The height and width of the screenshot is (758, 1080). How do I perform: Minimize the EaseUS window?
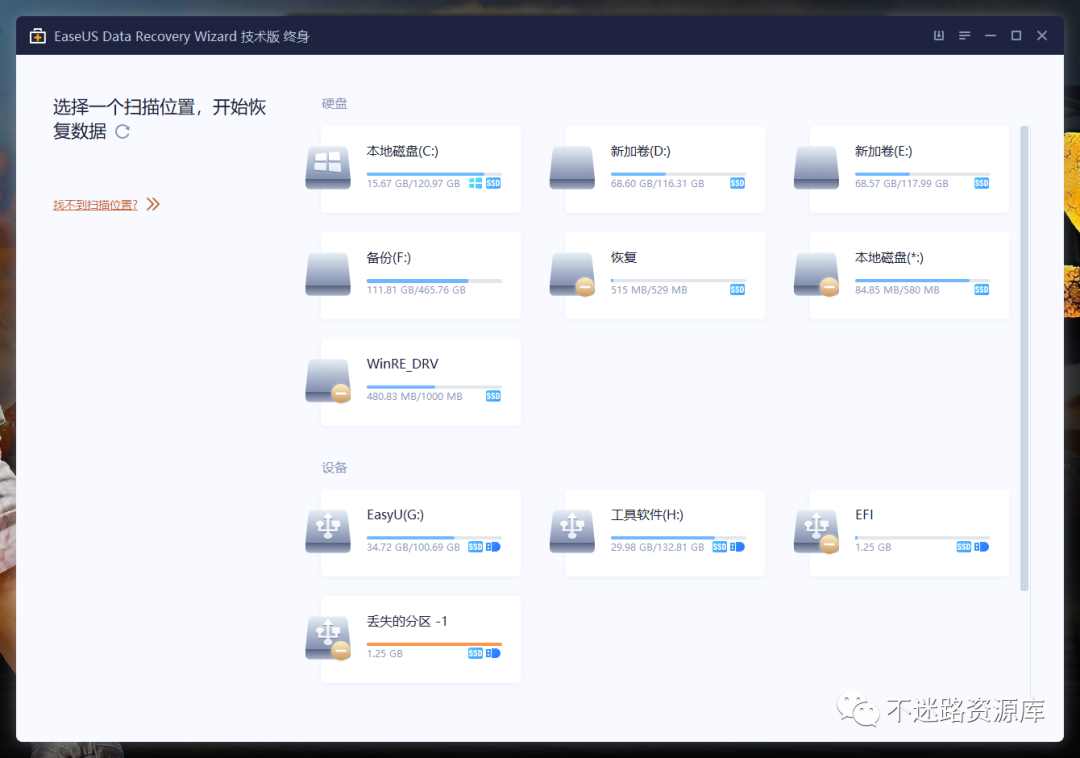(990, 35)
